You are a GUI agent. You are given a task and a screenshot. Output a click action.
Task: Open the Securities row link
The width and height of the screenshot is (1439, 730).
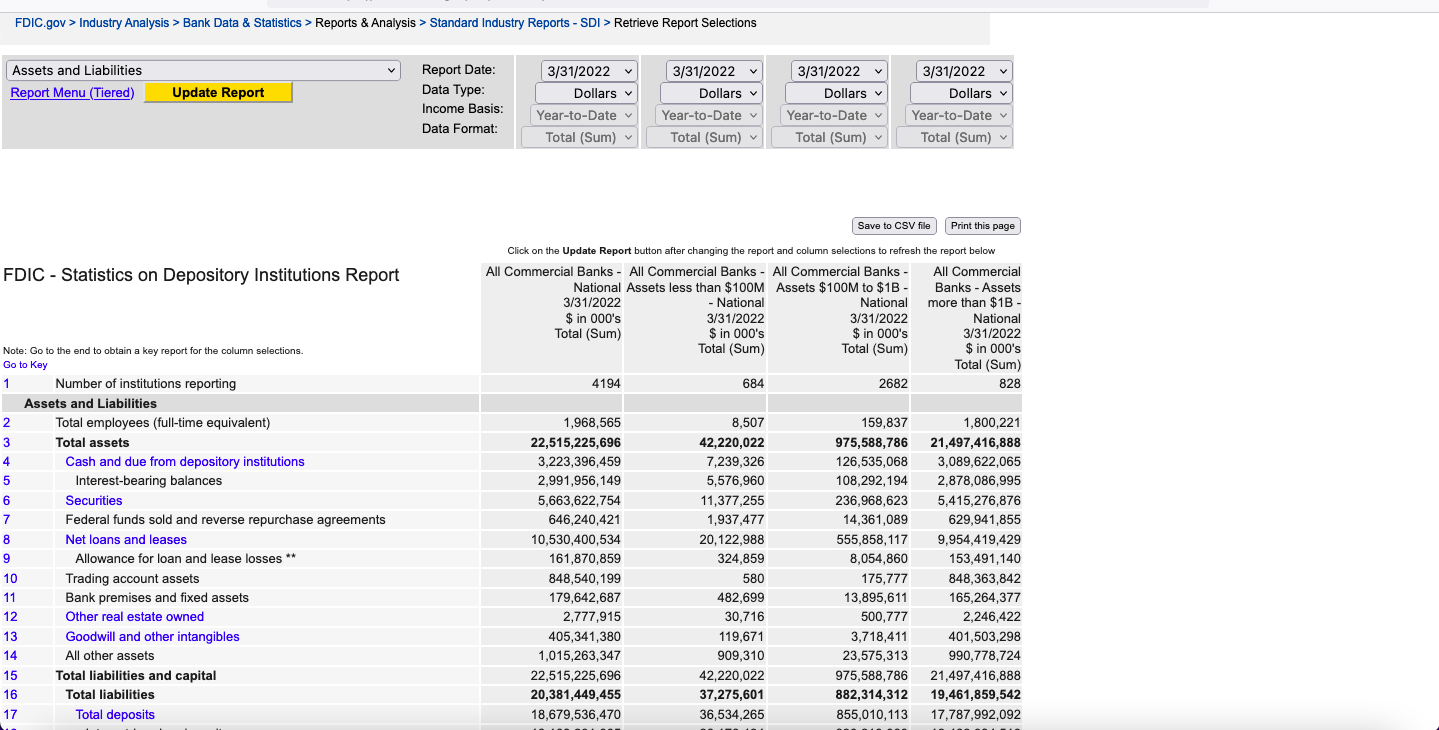(x=94, y=501)
